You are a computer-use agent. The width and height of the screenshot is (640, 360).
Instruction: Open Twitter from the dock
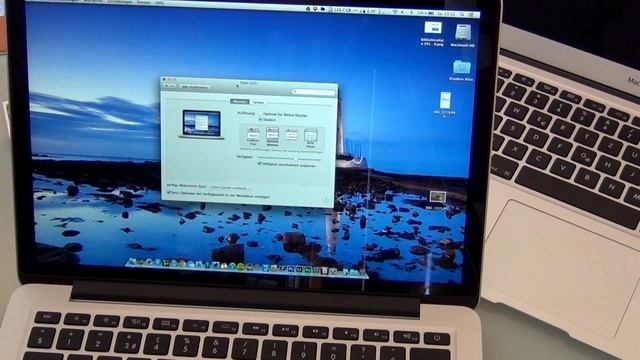pos(215,265)
